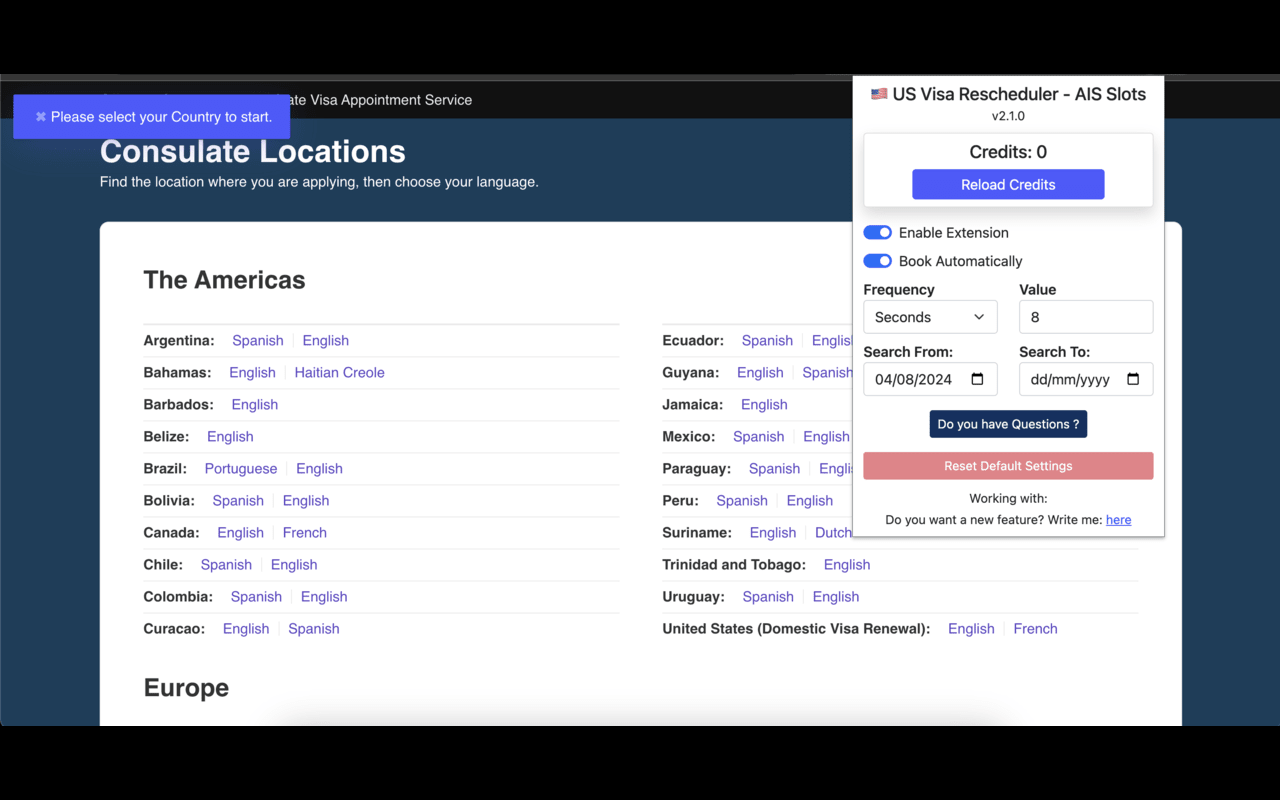The height and width of the screenshot is (800, 1280).
Task: Choose English for Canada
Action: [x=241, y=533]
